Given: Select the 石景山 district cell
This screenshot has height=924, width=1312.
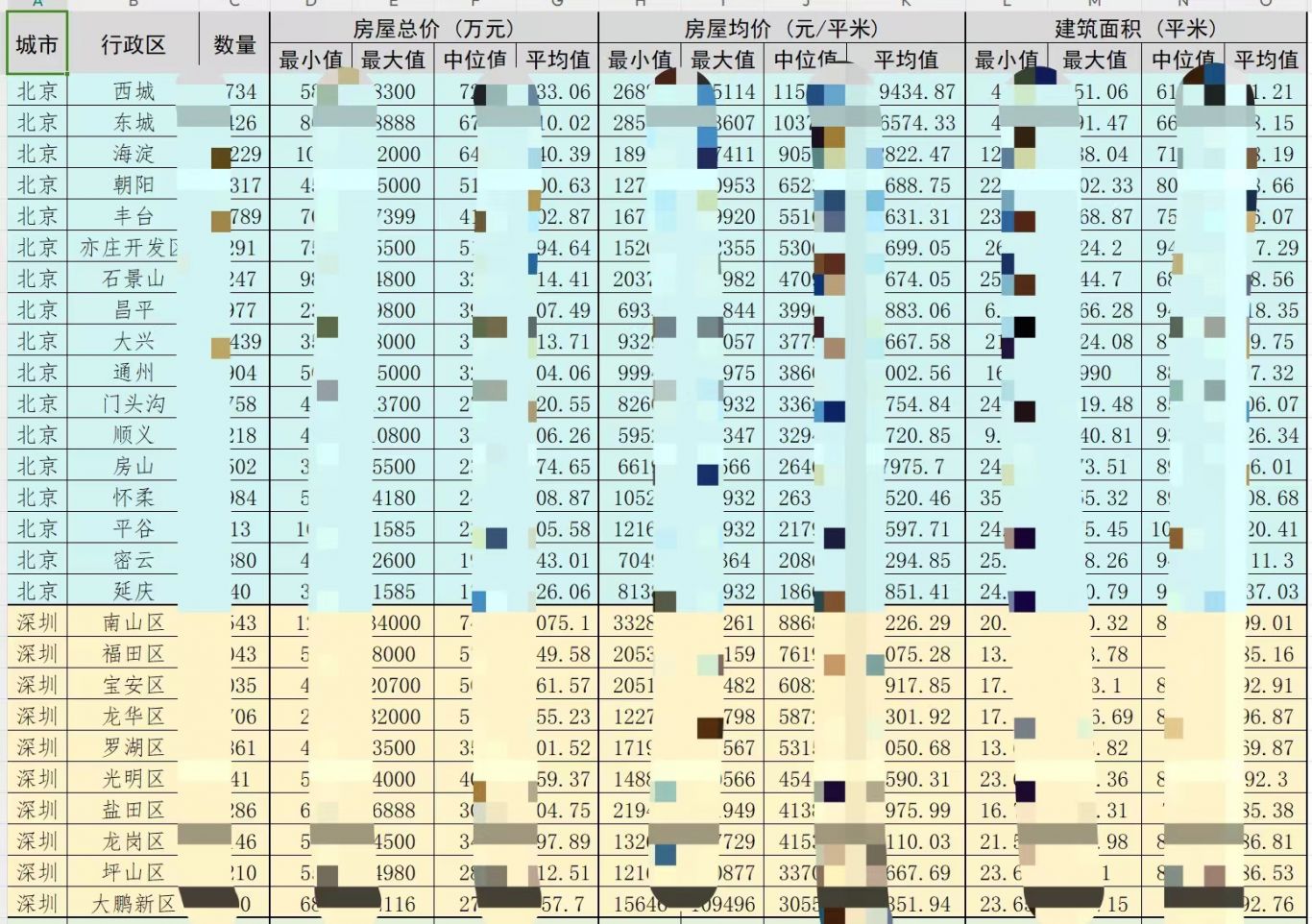Looking at the screenshot, I should 134,279.
